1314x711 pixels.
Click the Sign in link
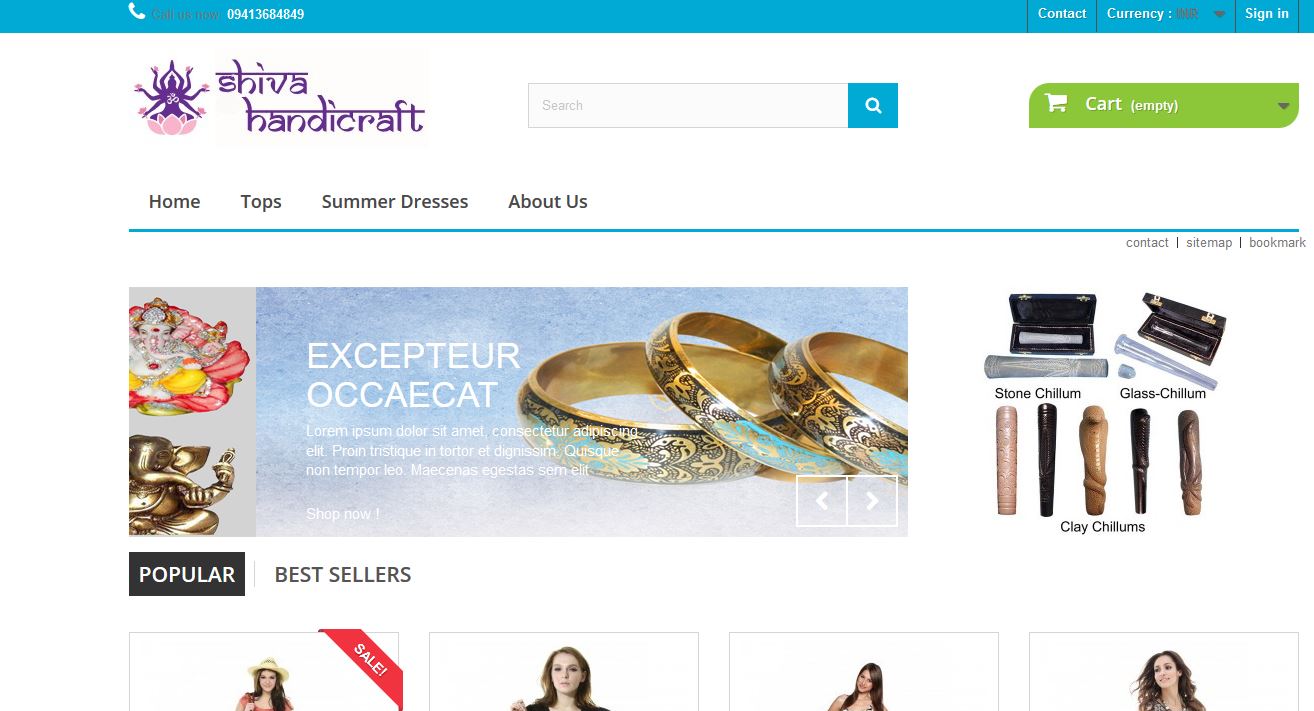(x=1267, y=14)
